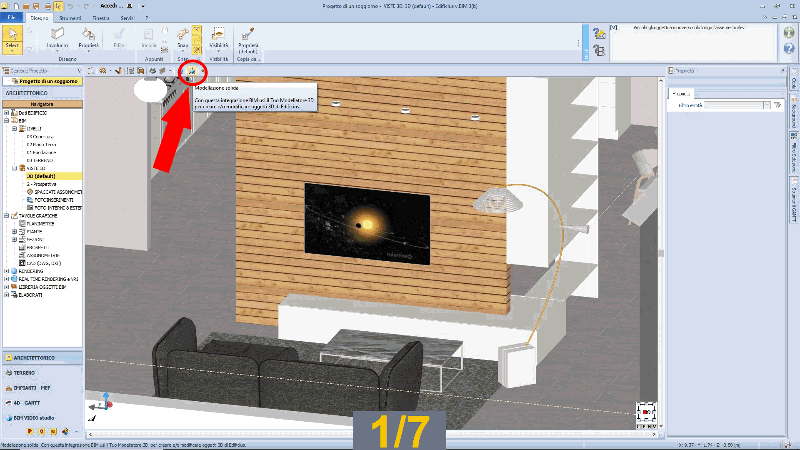
Task: Toggle the bottom yellow snap option button
Action: click(196, 50)
